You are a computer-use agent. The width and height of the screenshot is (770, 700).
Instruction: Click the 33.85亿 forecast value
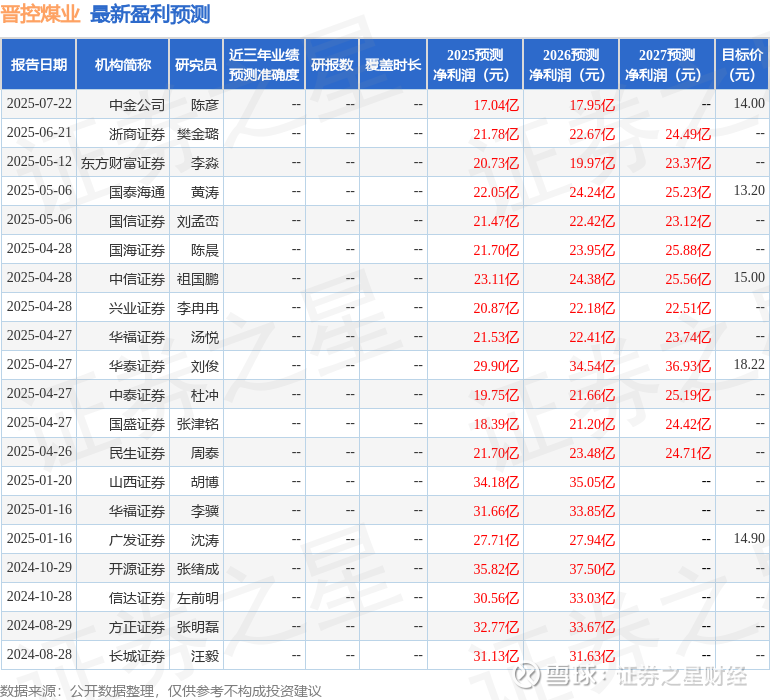click(x=592, y=510)
